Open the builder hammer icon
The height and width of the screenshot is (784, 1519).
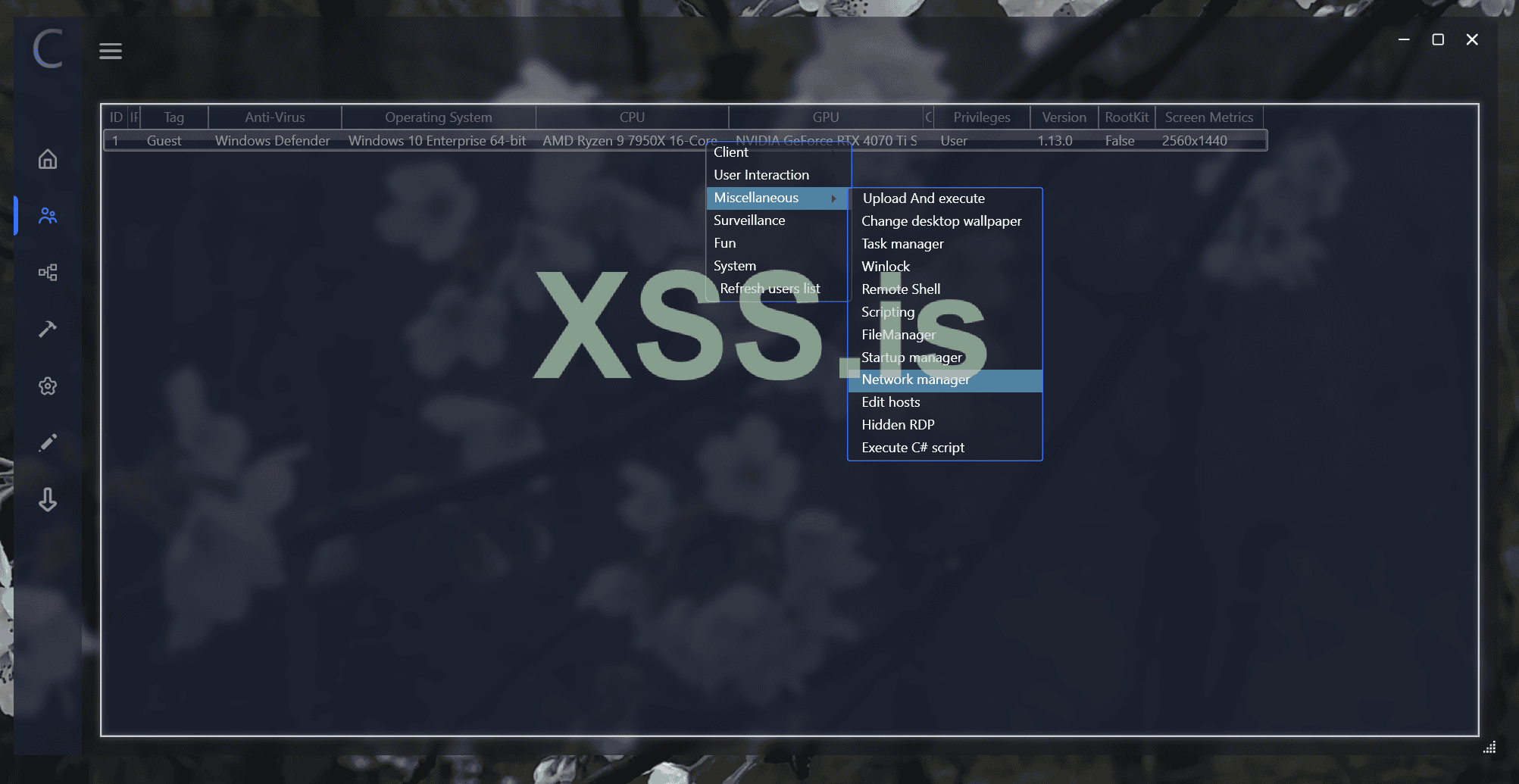point(48,329)
